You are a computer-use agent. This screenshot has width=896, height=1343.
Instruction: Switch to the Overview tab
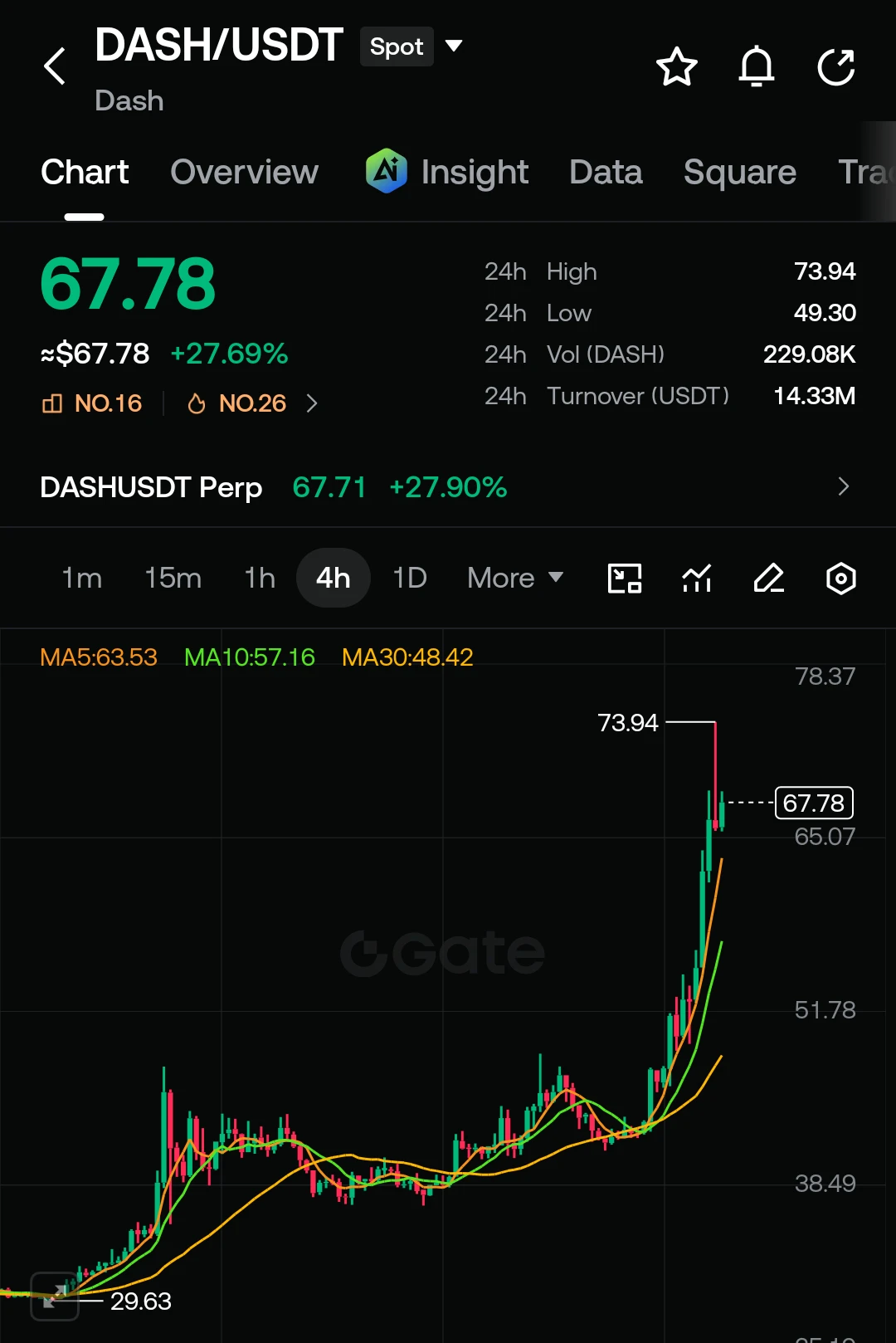244,173
